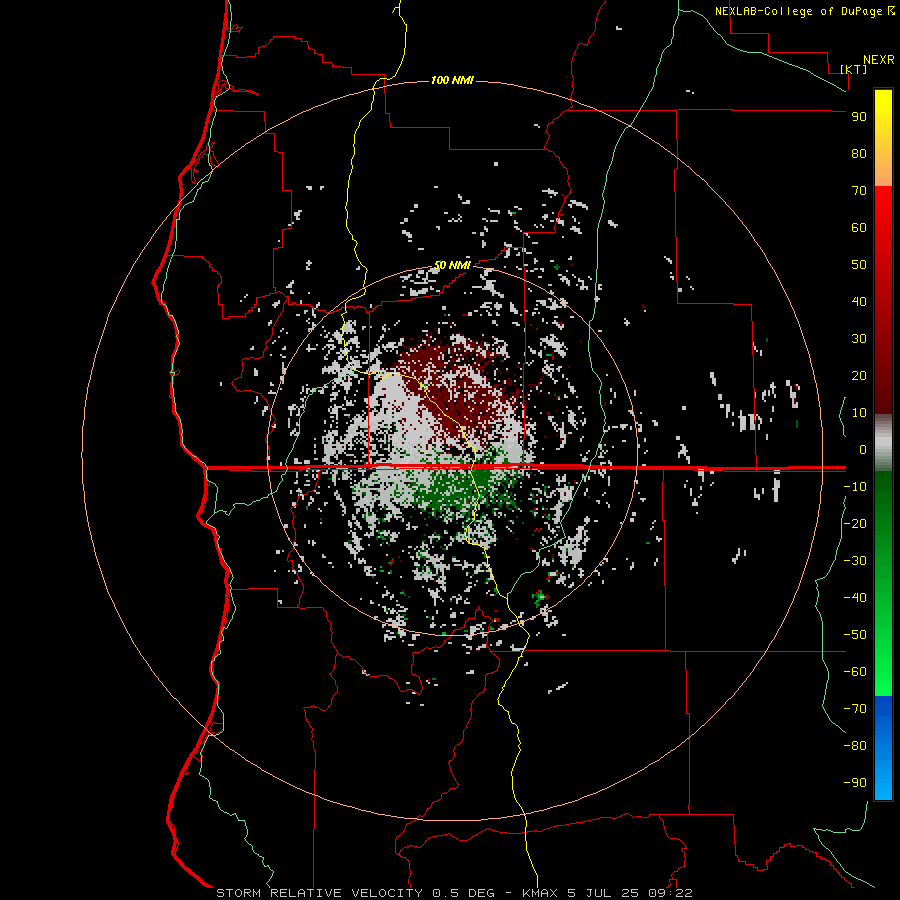
Task: Select the 80 value on the velocity scale
Action: point(859,154)
